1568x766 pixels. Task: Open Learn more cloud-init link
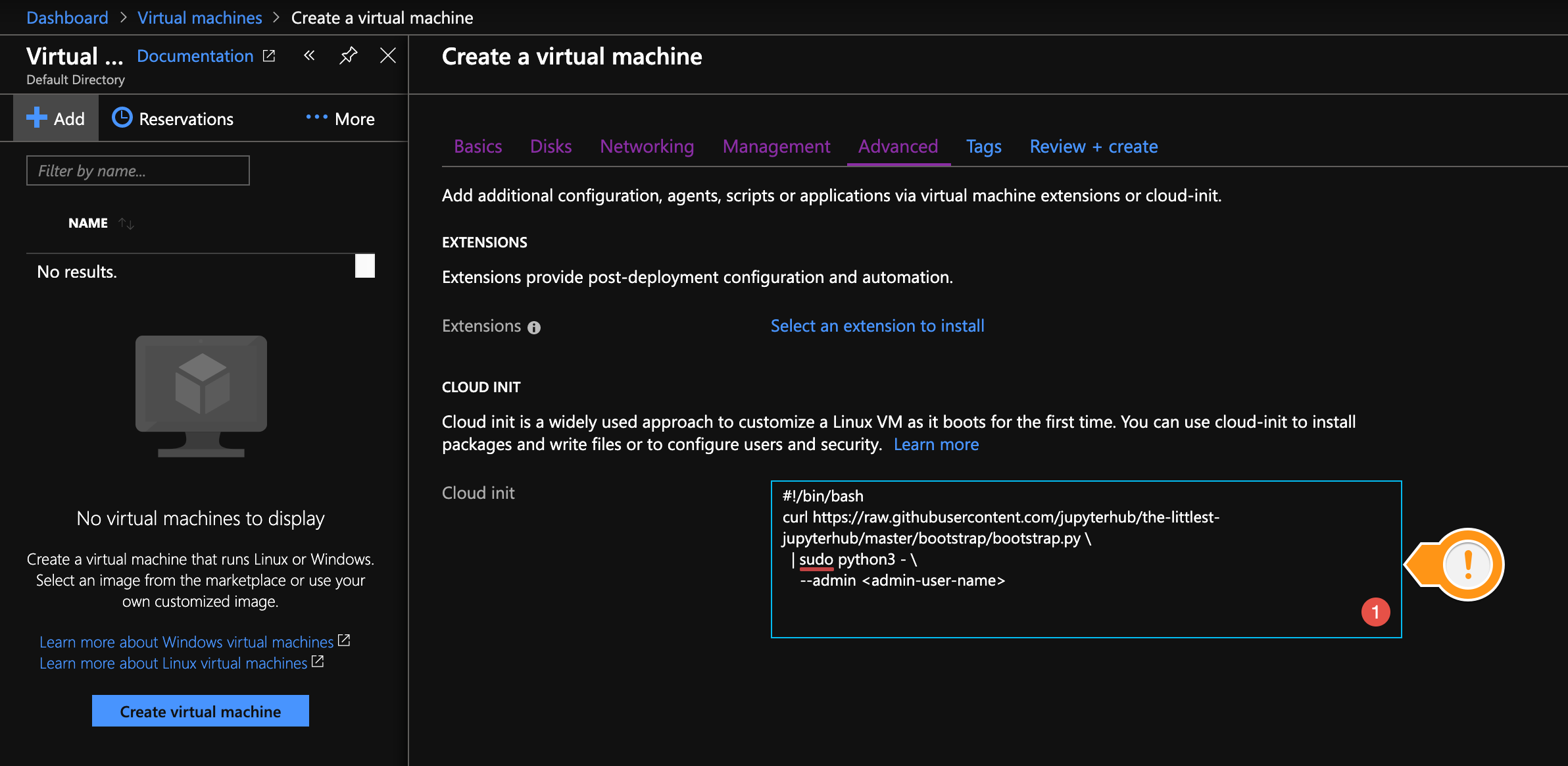[936, 444]
